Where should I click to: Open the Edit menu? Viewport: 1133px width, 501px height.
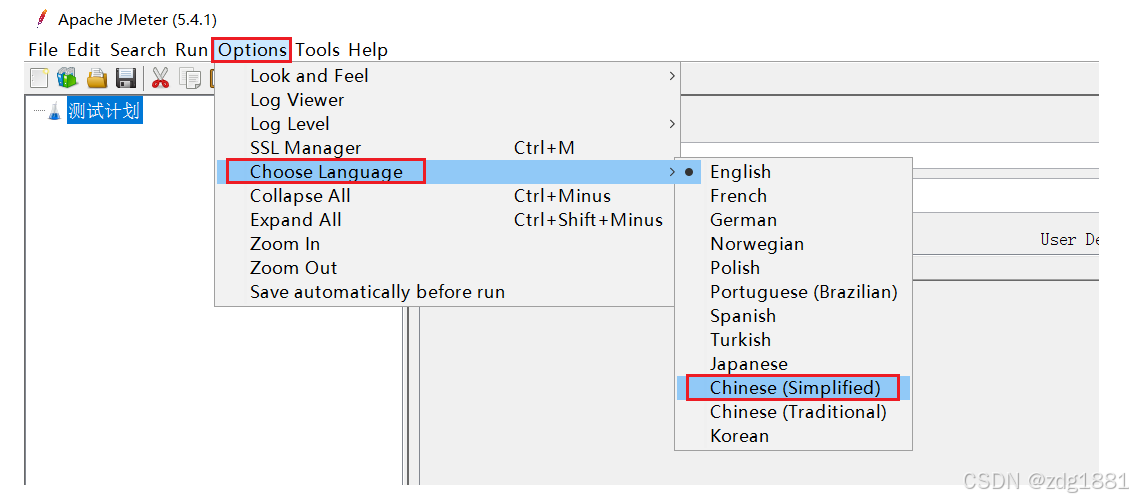[x=83, y=50]
